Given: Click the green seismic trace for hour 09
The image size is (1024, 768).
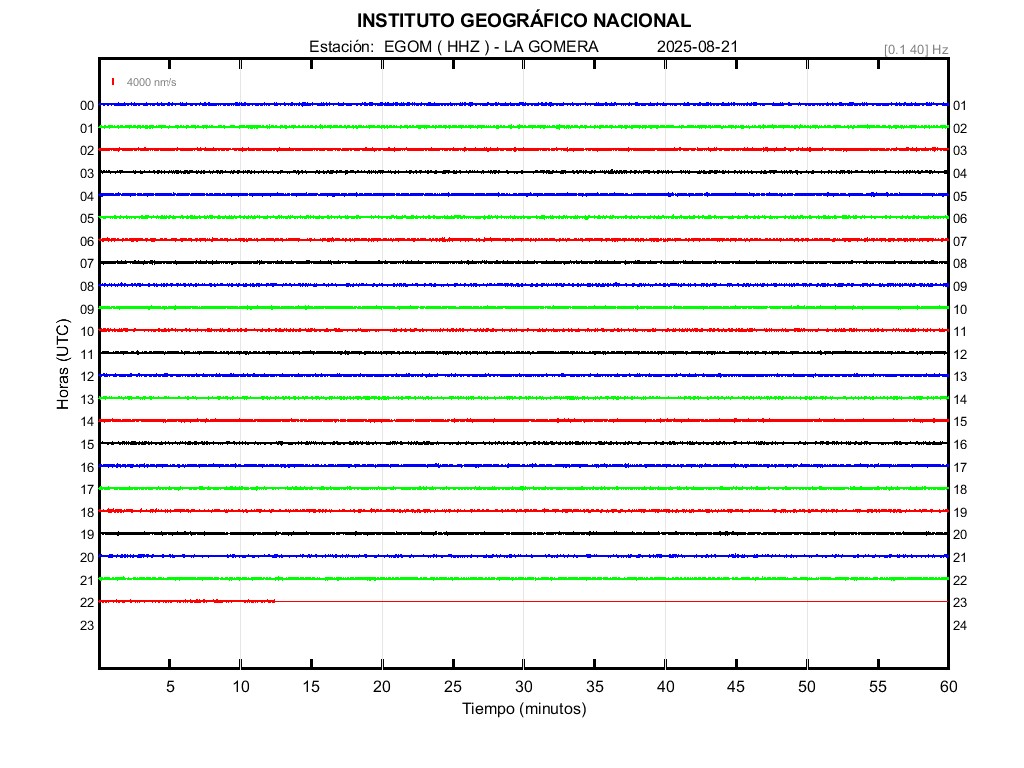Looking at the screenshot, I should 524,308.
